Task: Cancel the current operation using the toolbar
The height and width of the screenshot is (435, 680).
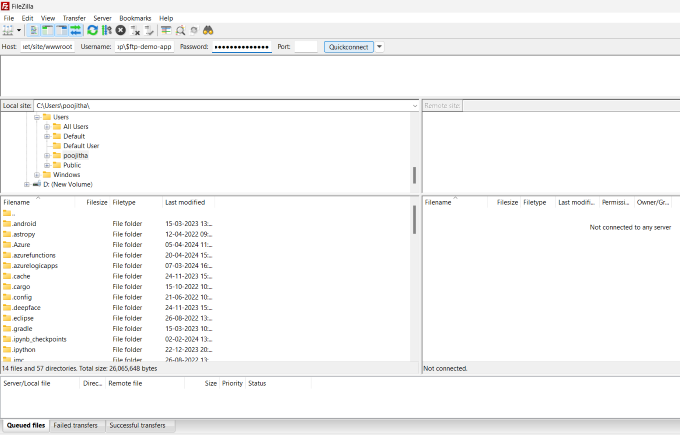Action: coord(120,31)
